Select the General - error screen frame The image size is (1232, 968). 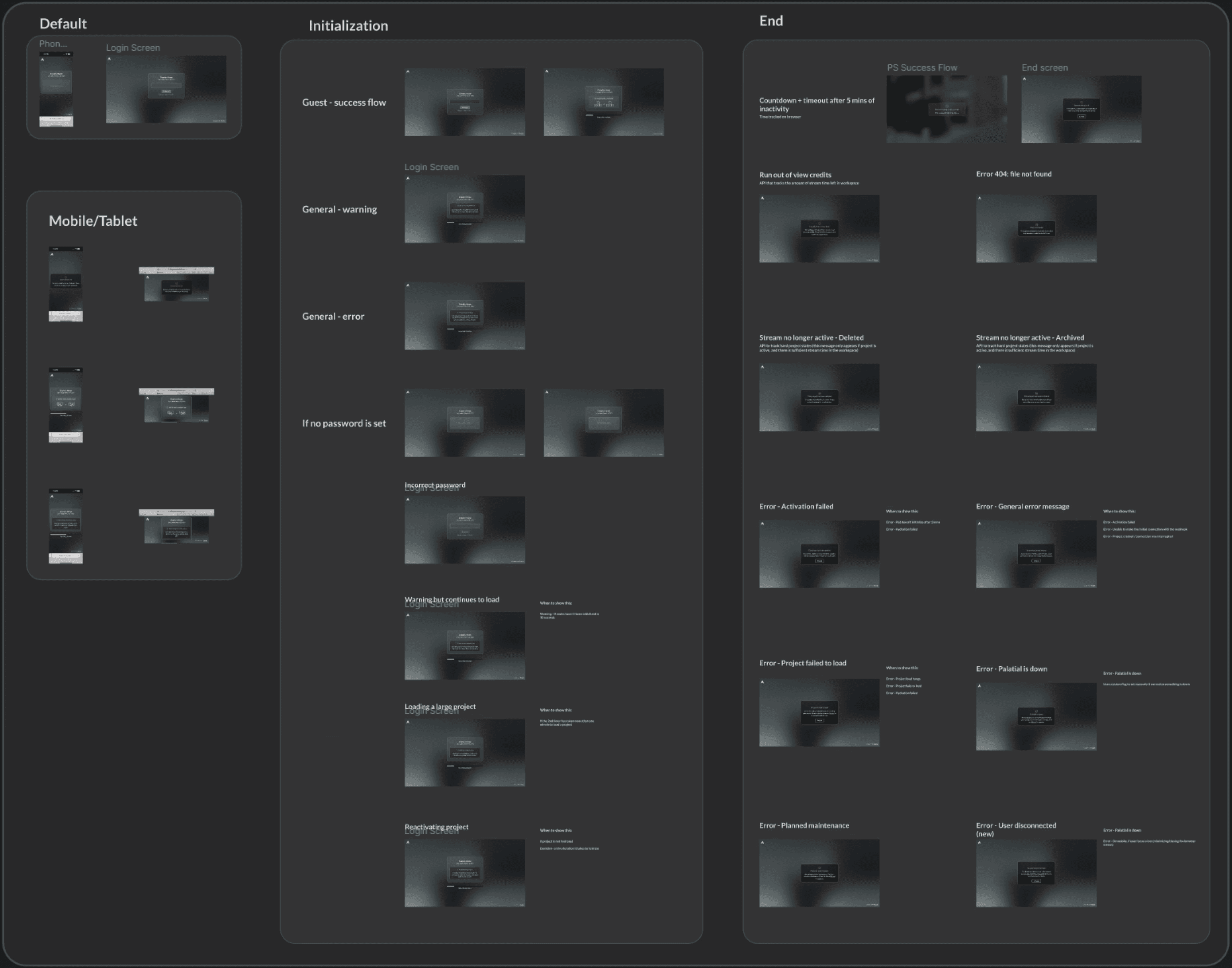pos(464,316)
